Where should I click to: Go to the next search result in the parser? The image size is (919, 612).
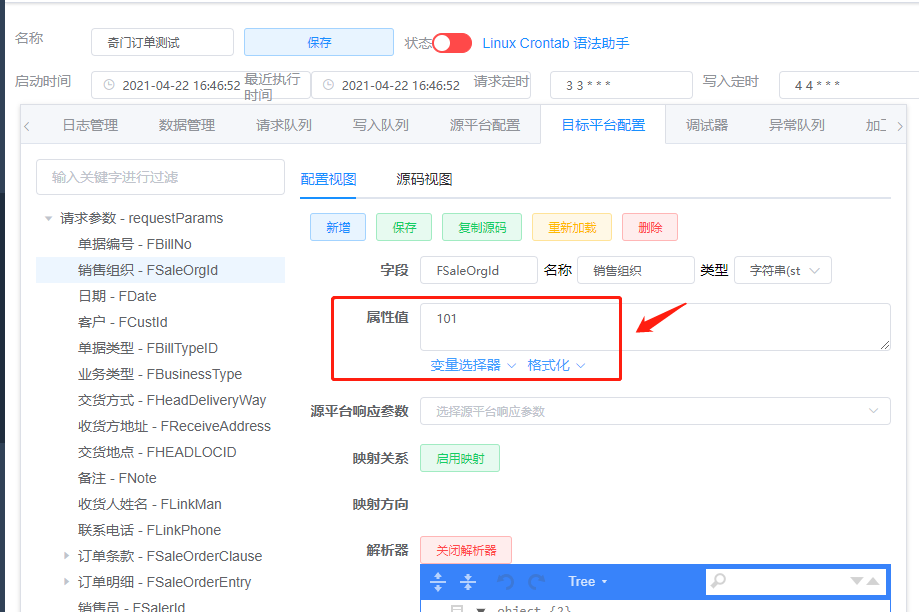point(857,581)
